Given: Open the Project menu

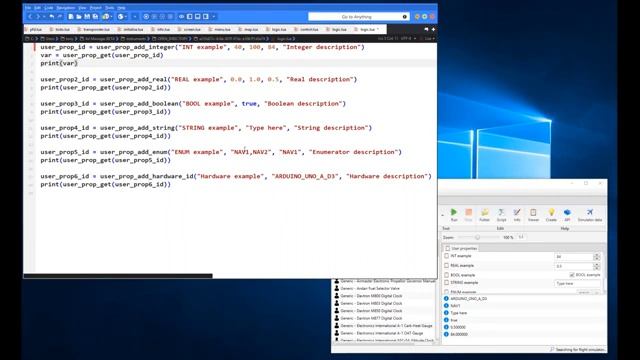Looking at the screenshot, I should (96, 8).
